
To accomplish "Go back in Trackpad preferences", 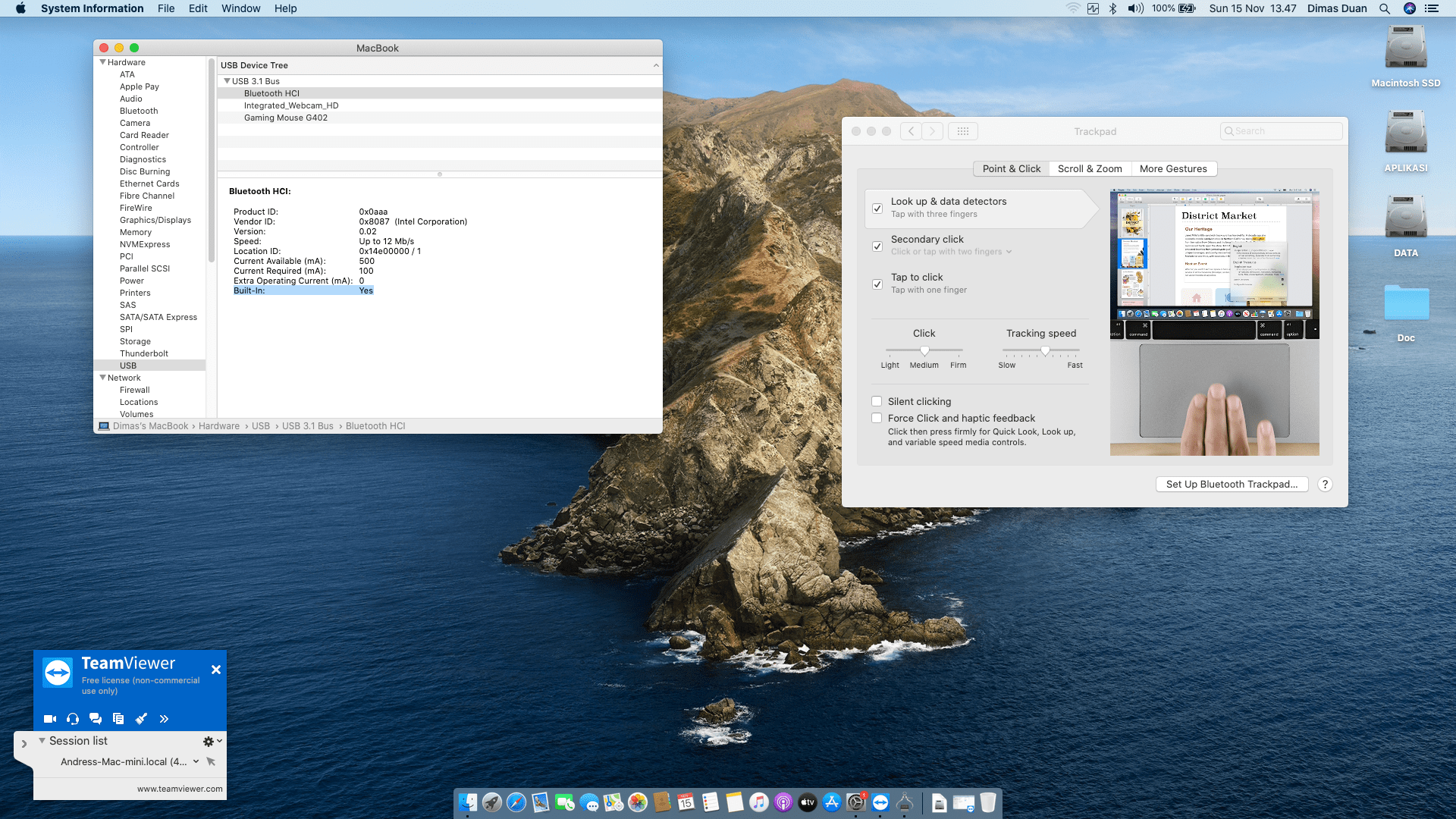I will [x=912, y=131].
